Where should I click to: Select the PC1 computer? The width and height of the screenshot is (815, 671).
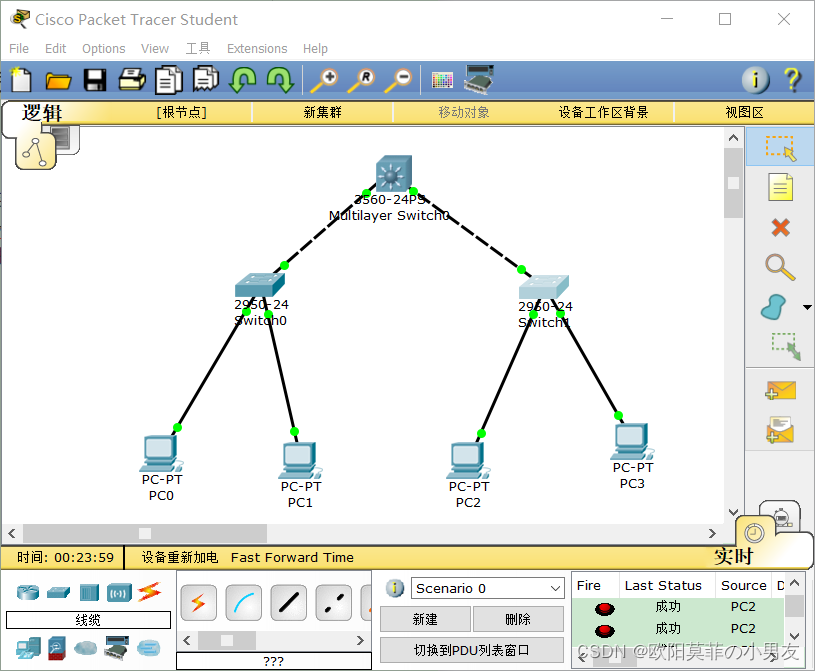point(300,461)
